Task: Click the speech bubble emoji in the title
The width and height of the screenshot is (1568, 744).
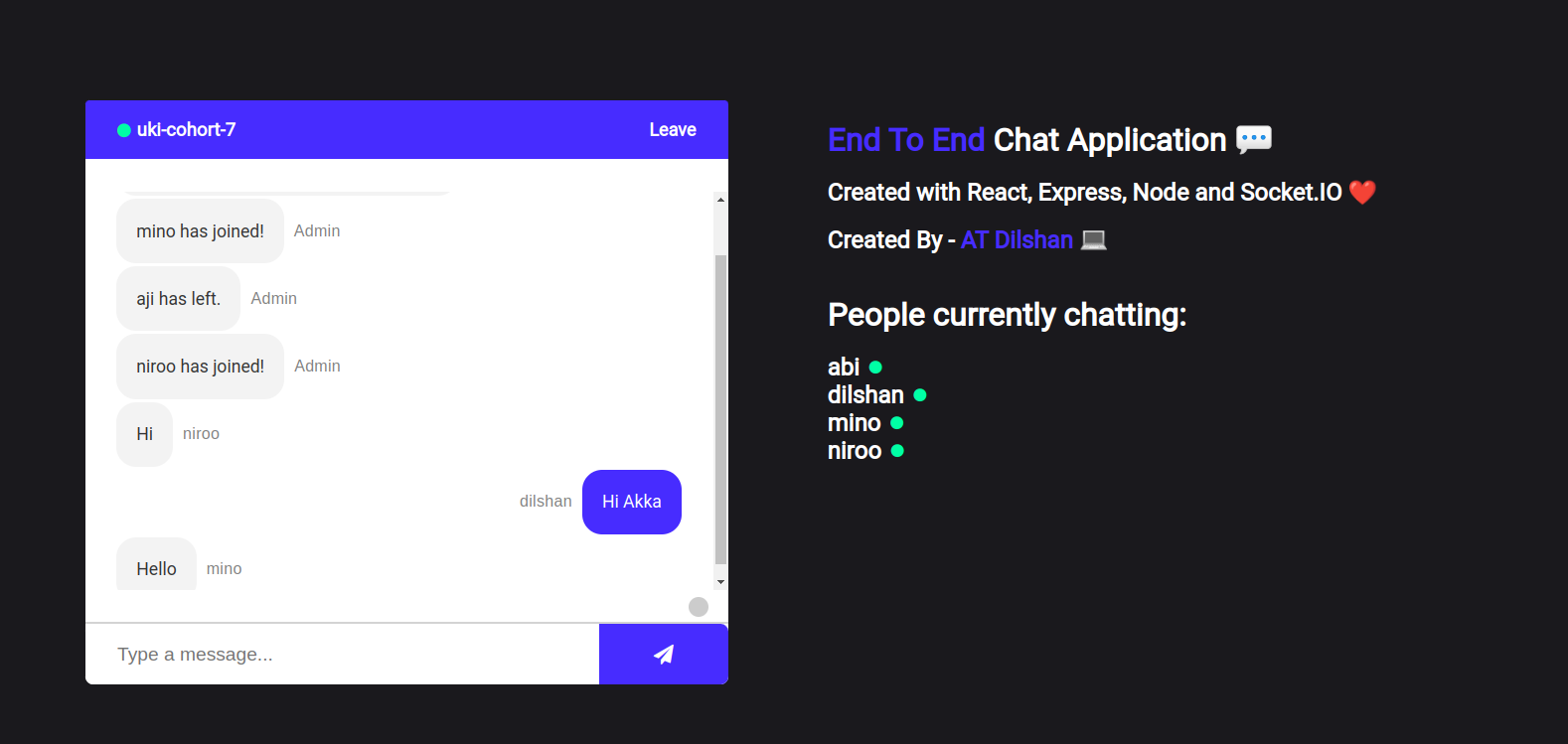Action: pos(1253,139)
